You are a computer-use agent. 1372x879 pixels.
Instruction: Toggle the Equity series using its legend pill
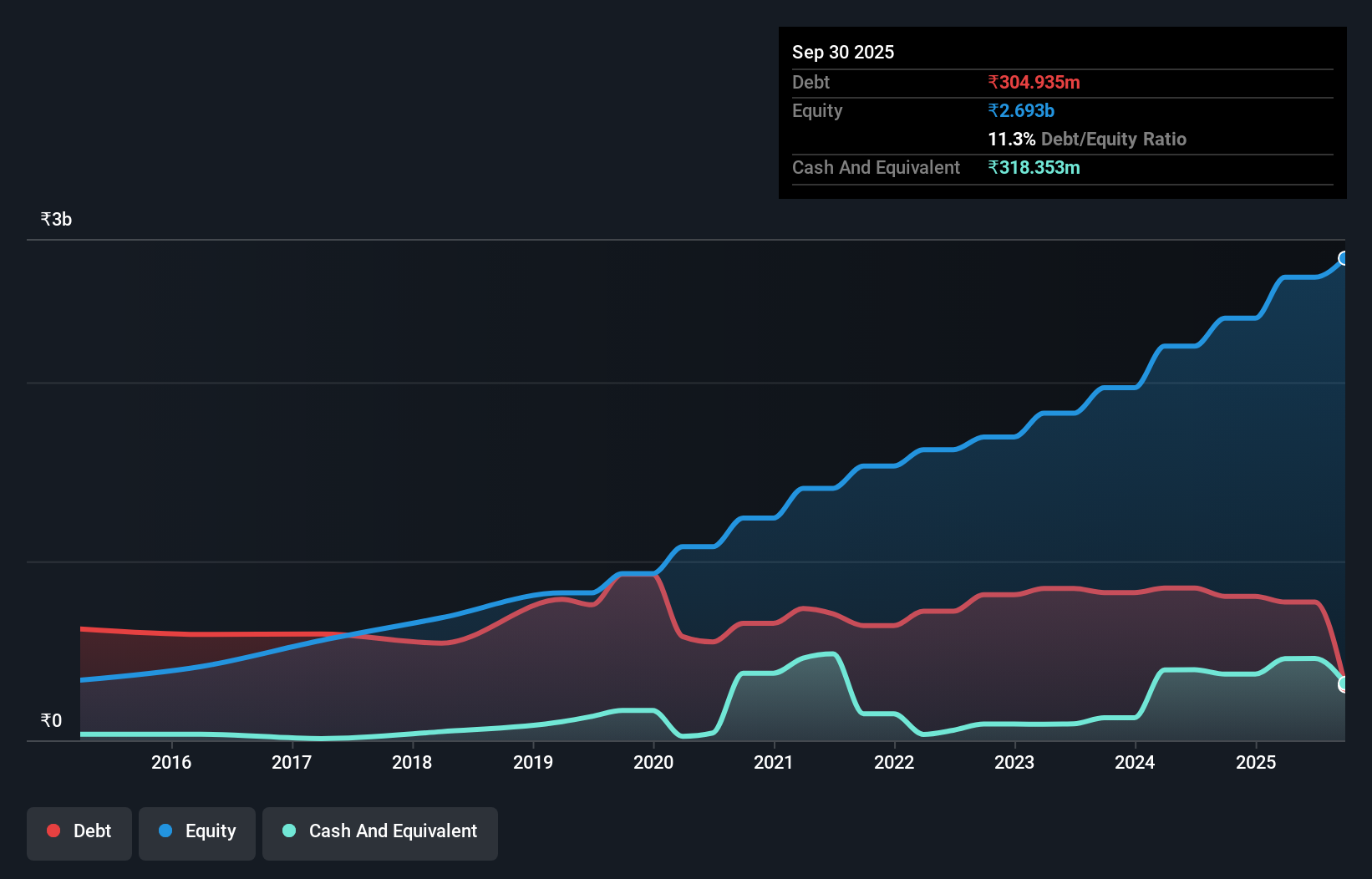click(196, 832)
